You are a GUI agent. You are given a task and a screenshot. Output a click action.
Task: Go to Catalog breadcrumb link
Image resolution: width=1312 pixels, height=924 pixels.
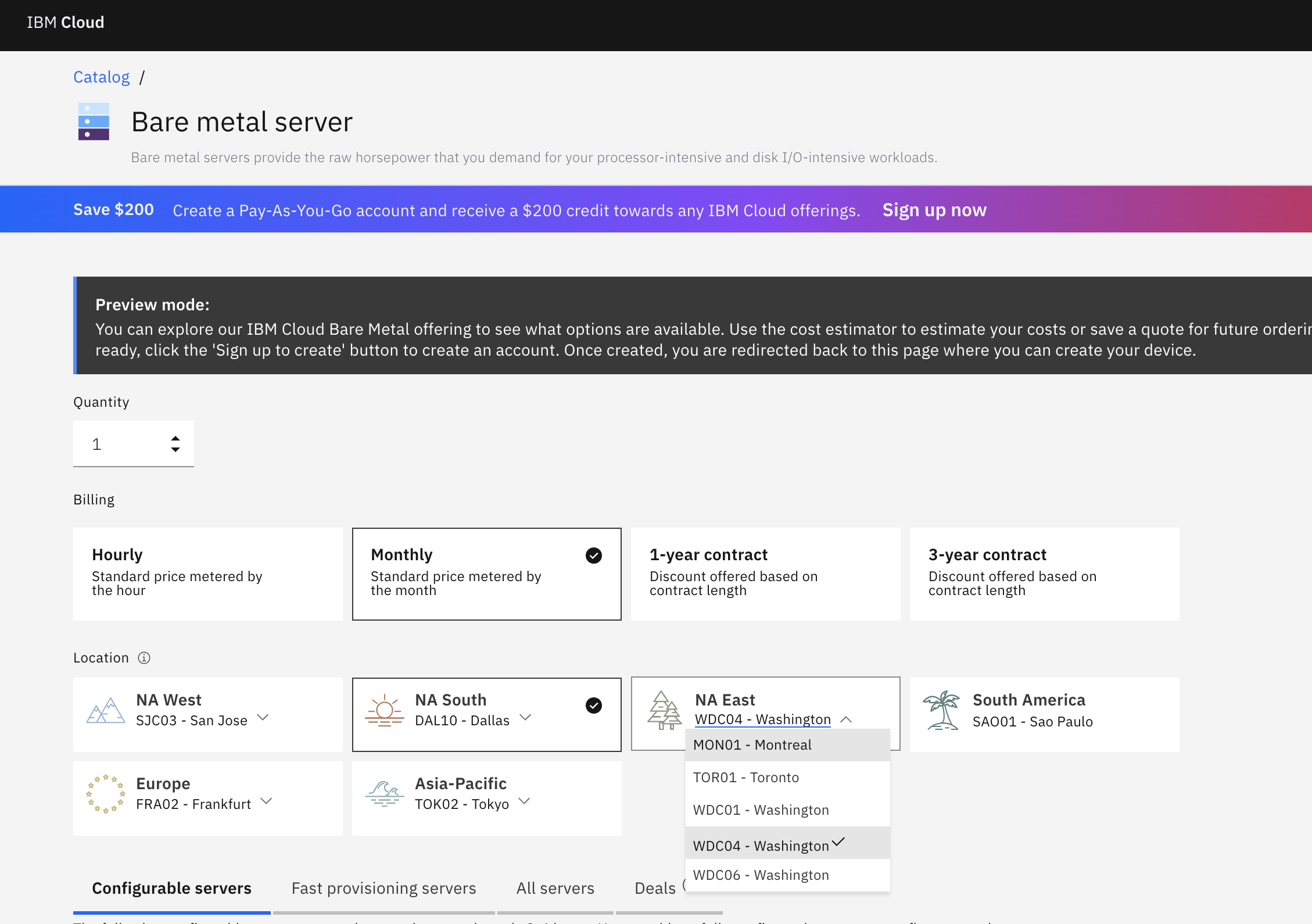(x=101, y=77)
